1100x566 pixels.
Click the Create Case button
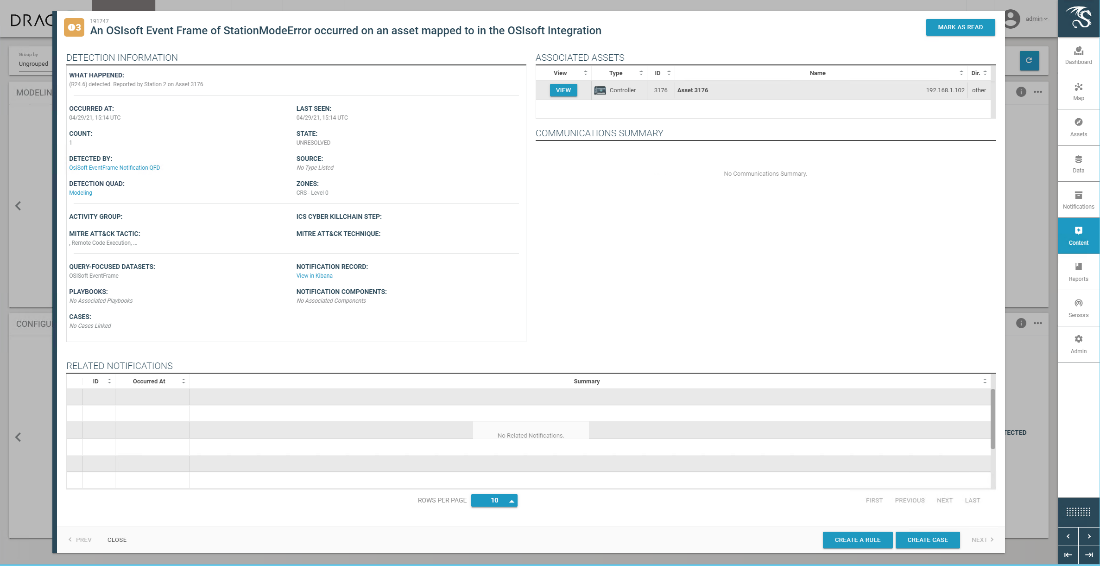(927, 540)
